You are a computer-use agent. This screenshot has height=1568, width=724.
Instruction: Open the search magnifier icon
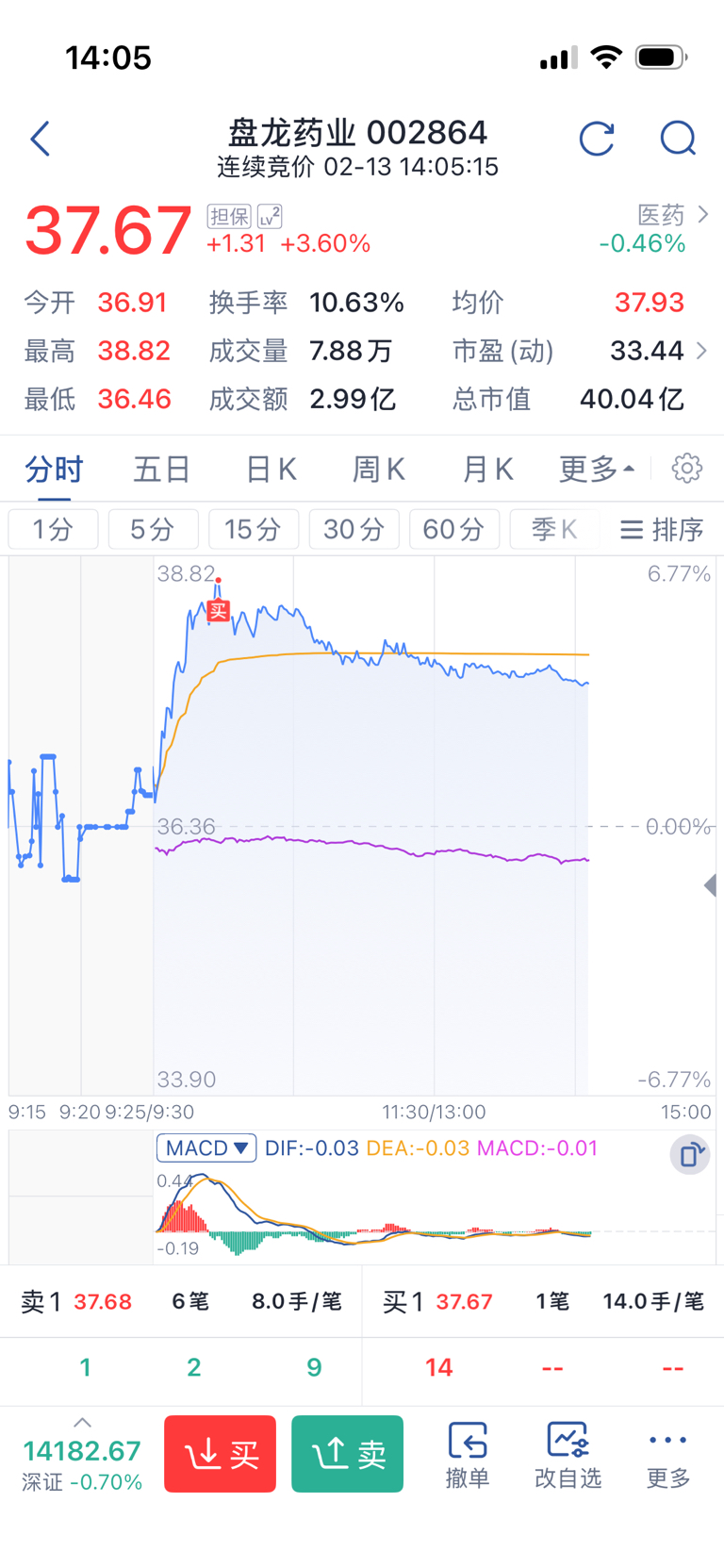(678, 139)
